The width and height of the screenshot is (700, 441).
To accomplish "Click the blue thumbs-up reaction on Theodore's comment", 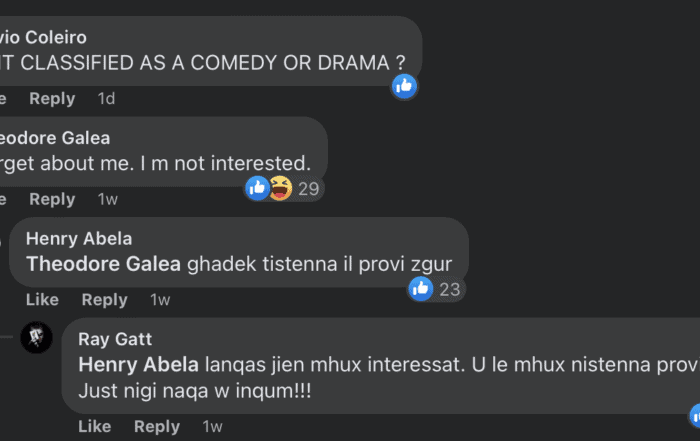I will point(258,188).
